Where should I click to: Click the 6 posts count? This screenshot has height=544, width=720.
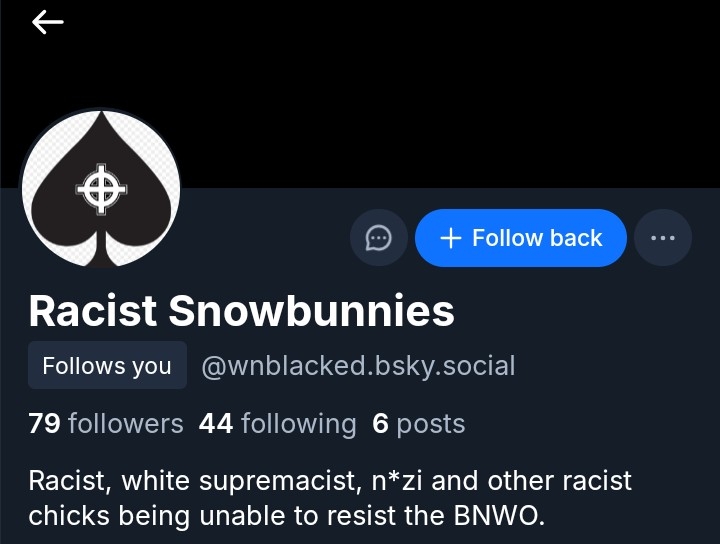418,424
